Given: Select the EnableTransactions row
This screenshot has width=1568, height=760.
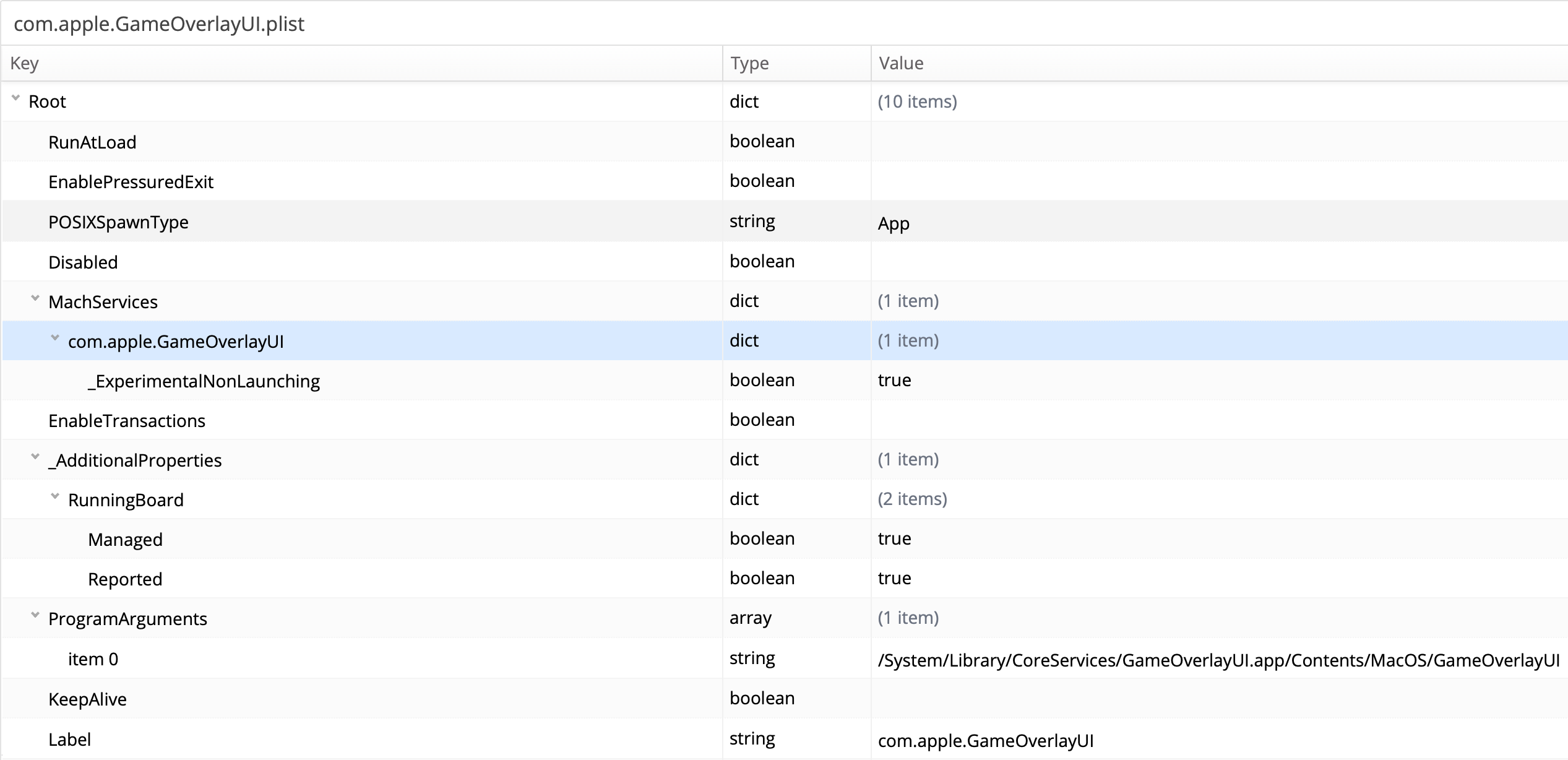Looking at the screenshot, I should coord(127,421).
